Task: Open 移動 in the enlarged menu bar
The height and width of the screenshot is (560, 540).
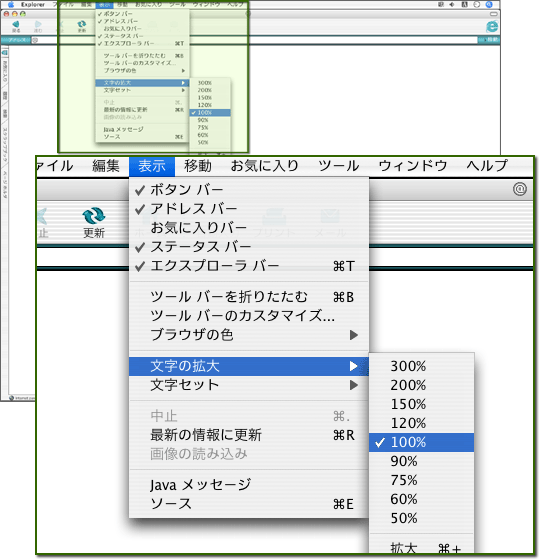Action: (198, 166)
